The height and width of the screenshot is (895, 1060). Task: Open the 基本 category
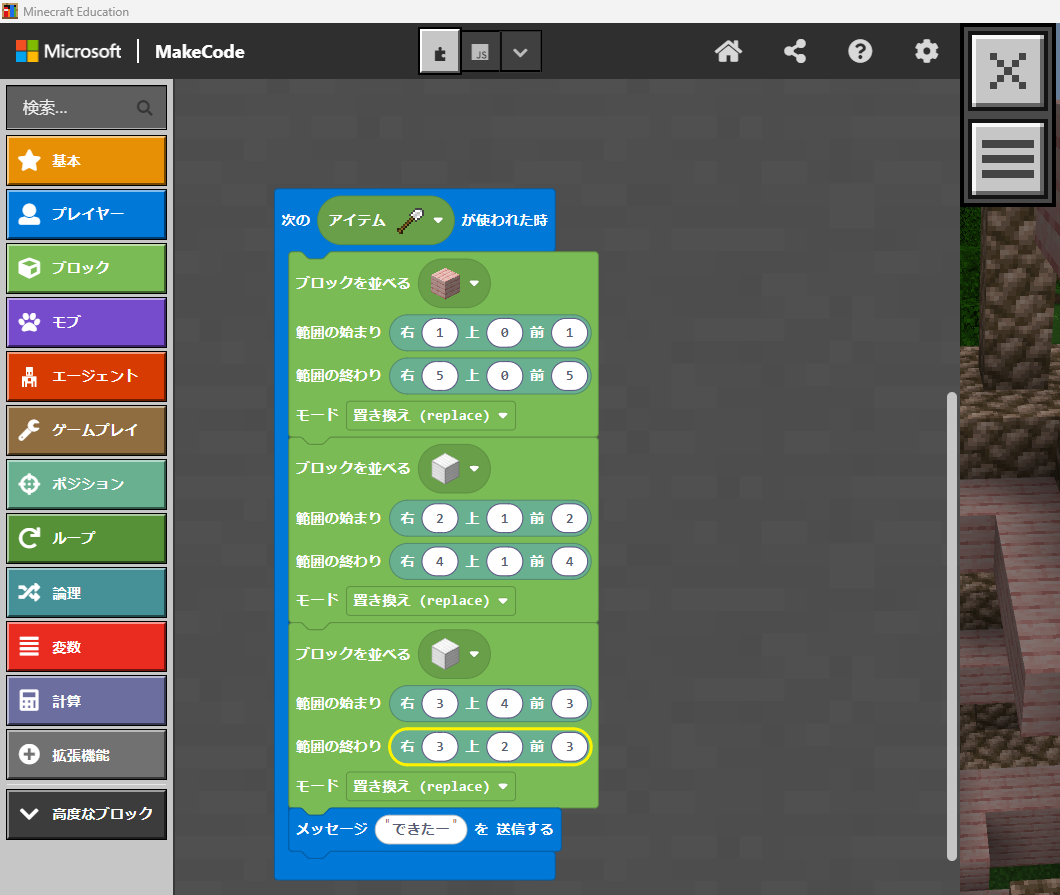(x=87, y=161)
